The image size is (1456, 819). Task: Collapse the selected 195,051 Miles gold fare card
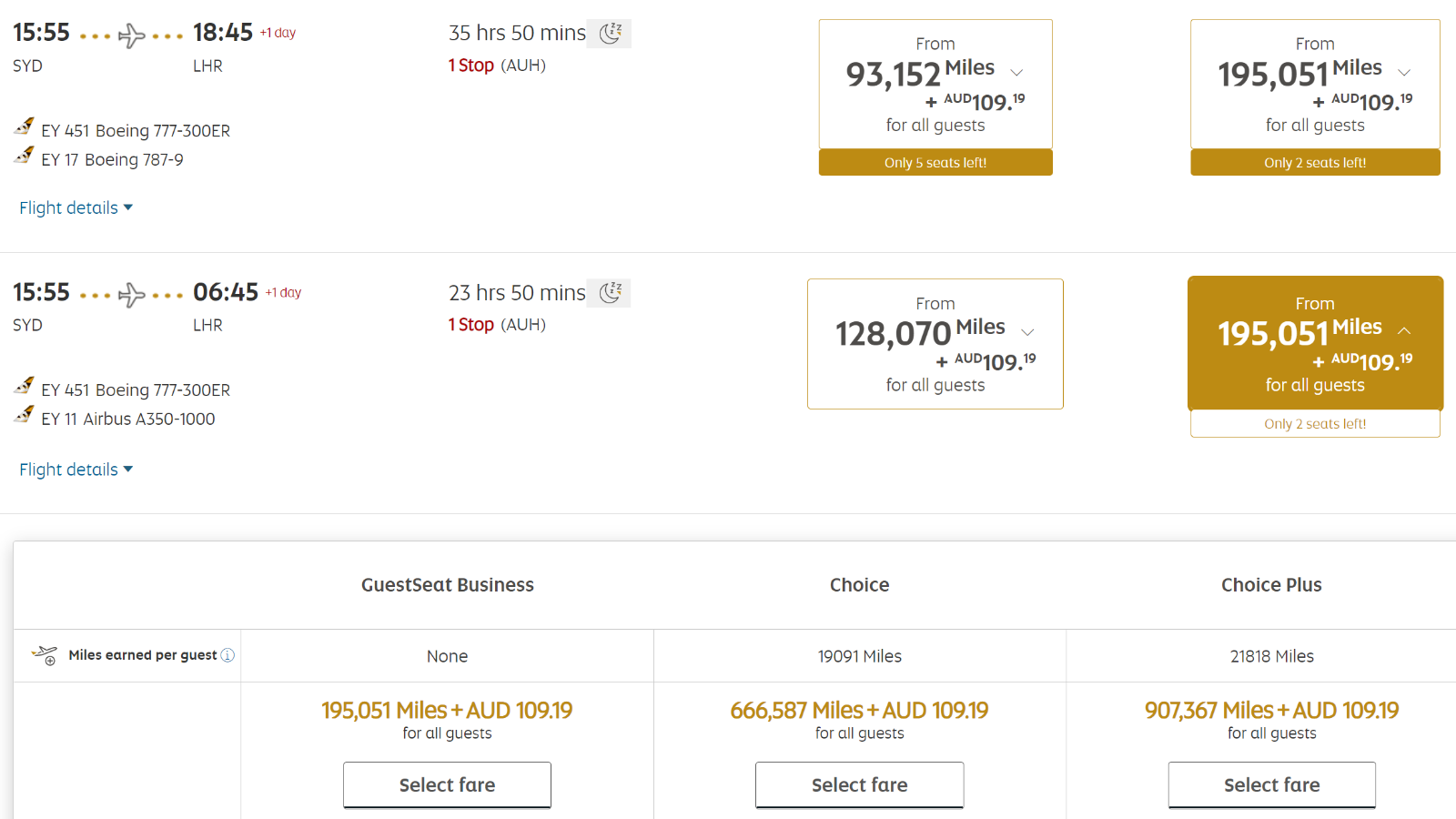1404,330
